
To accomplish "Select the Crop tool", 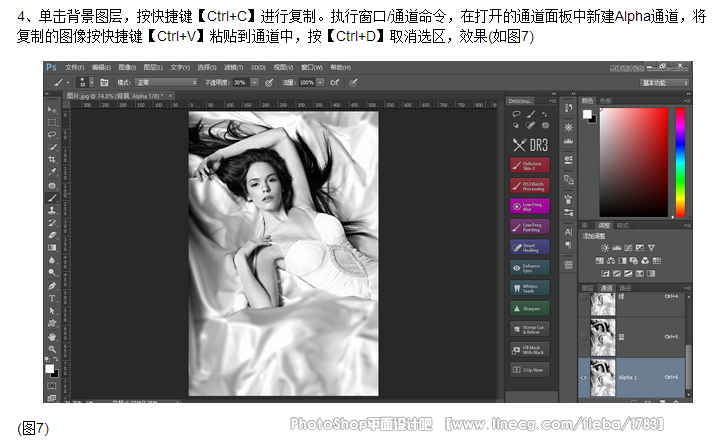I will coord(52,159).
